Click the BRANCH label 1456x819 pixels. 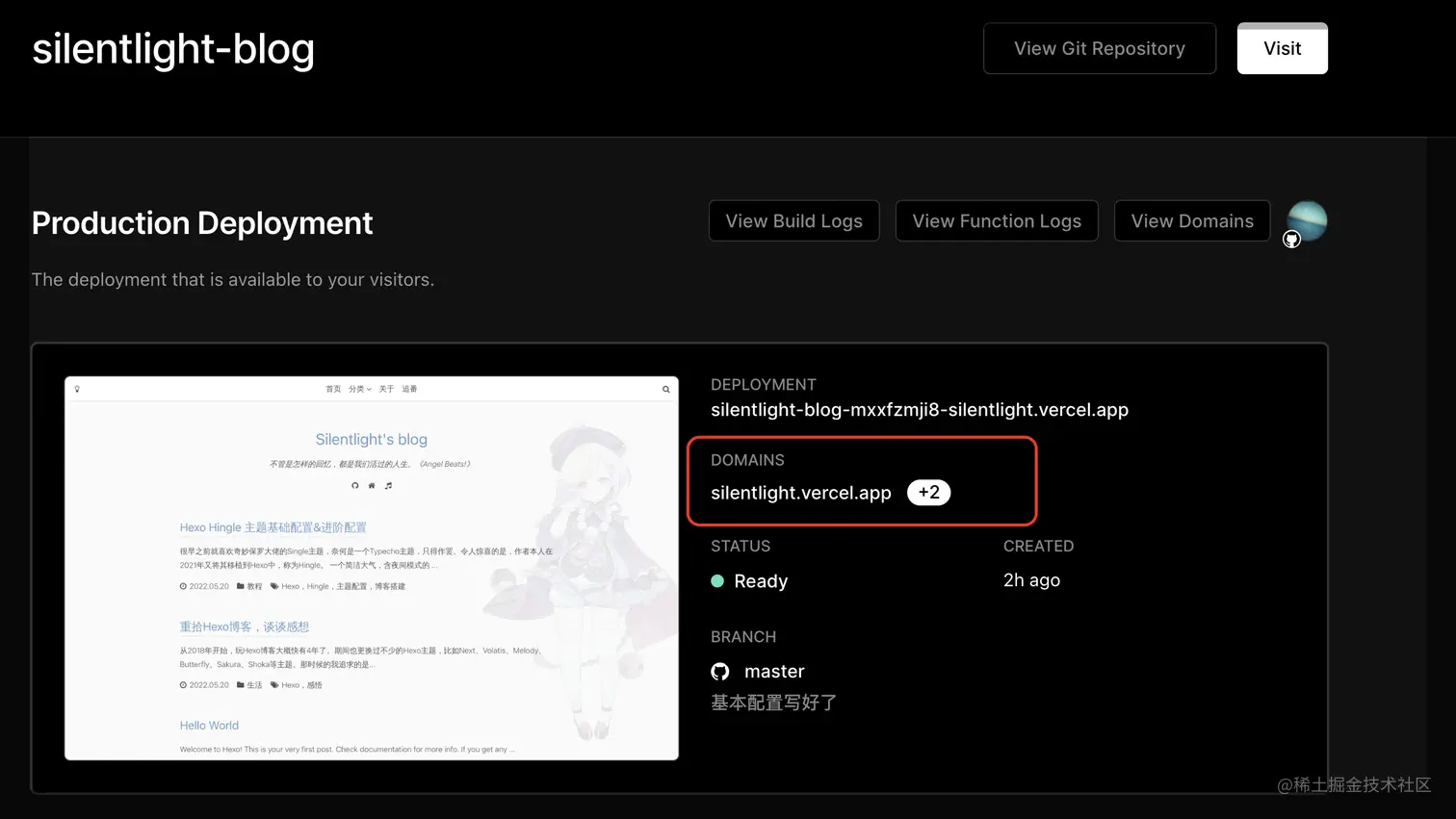pos(743,637)
